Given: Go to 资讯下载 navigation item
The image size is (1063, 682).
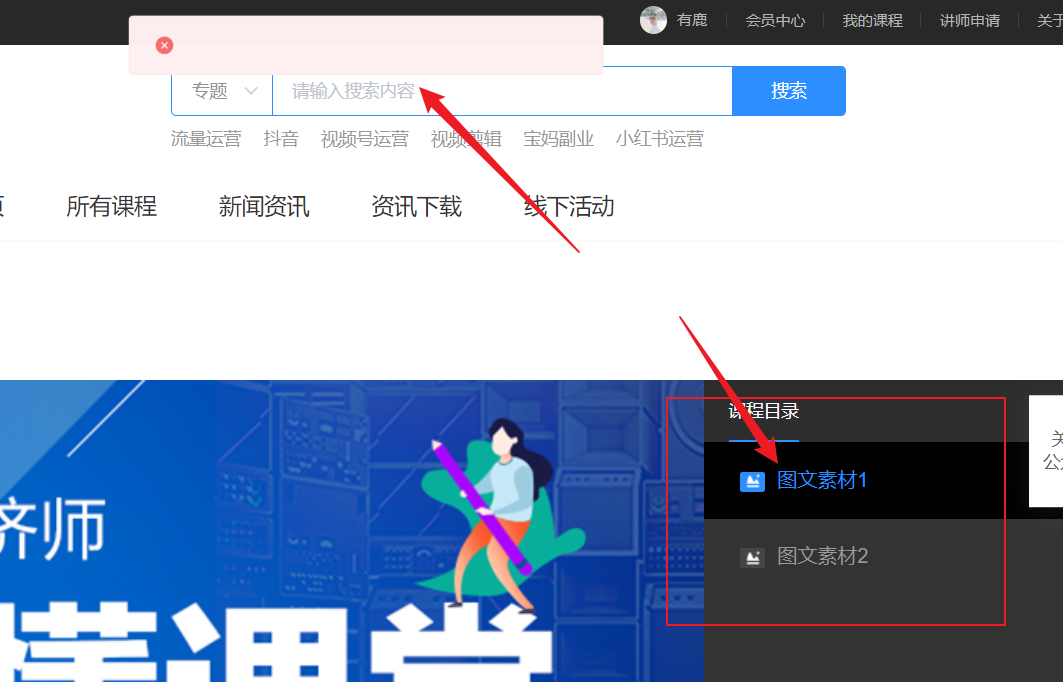Looking at the screenshot, I should point(416,206).
